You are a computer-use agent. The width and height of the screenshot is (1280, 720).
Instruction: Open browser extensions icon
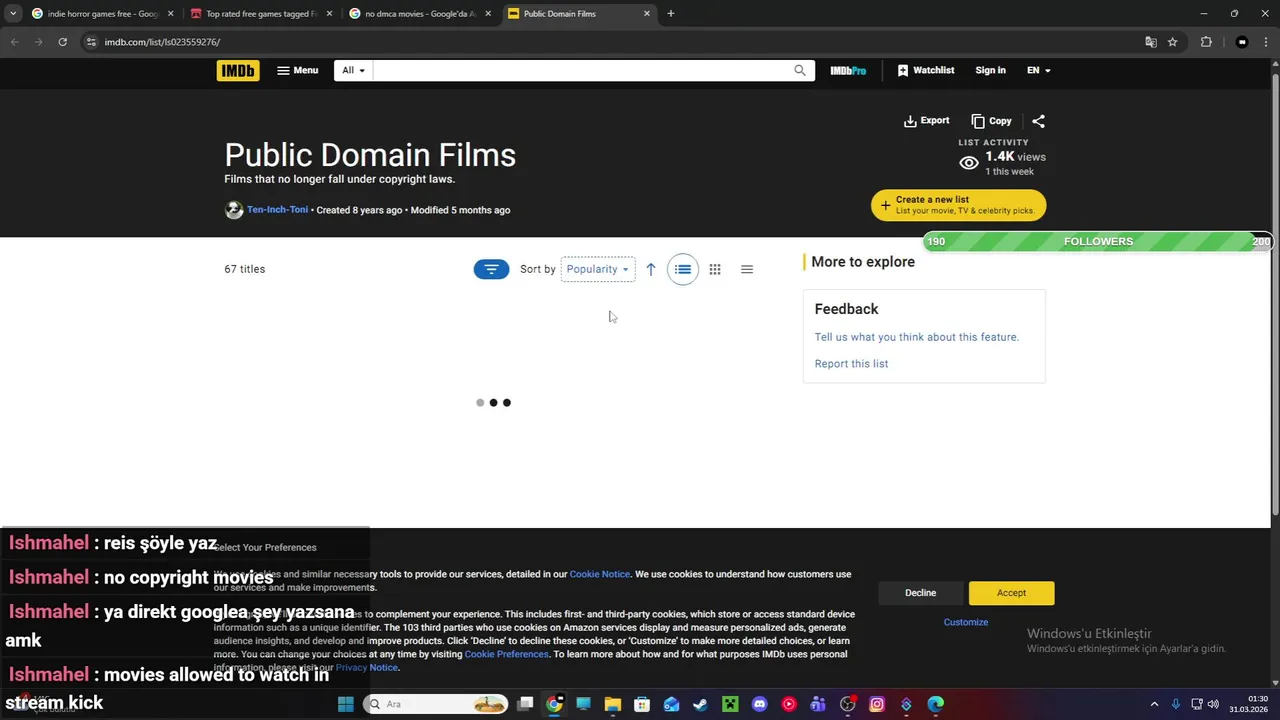click(x=1206, y=42)
